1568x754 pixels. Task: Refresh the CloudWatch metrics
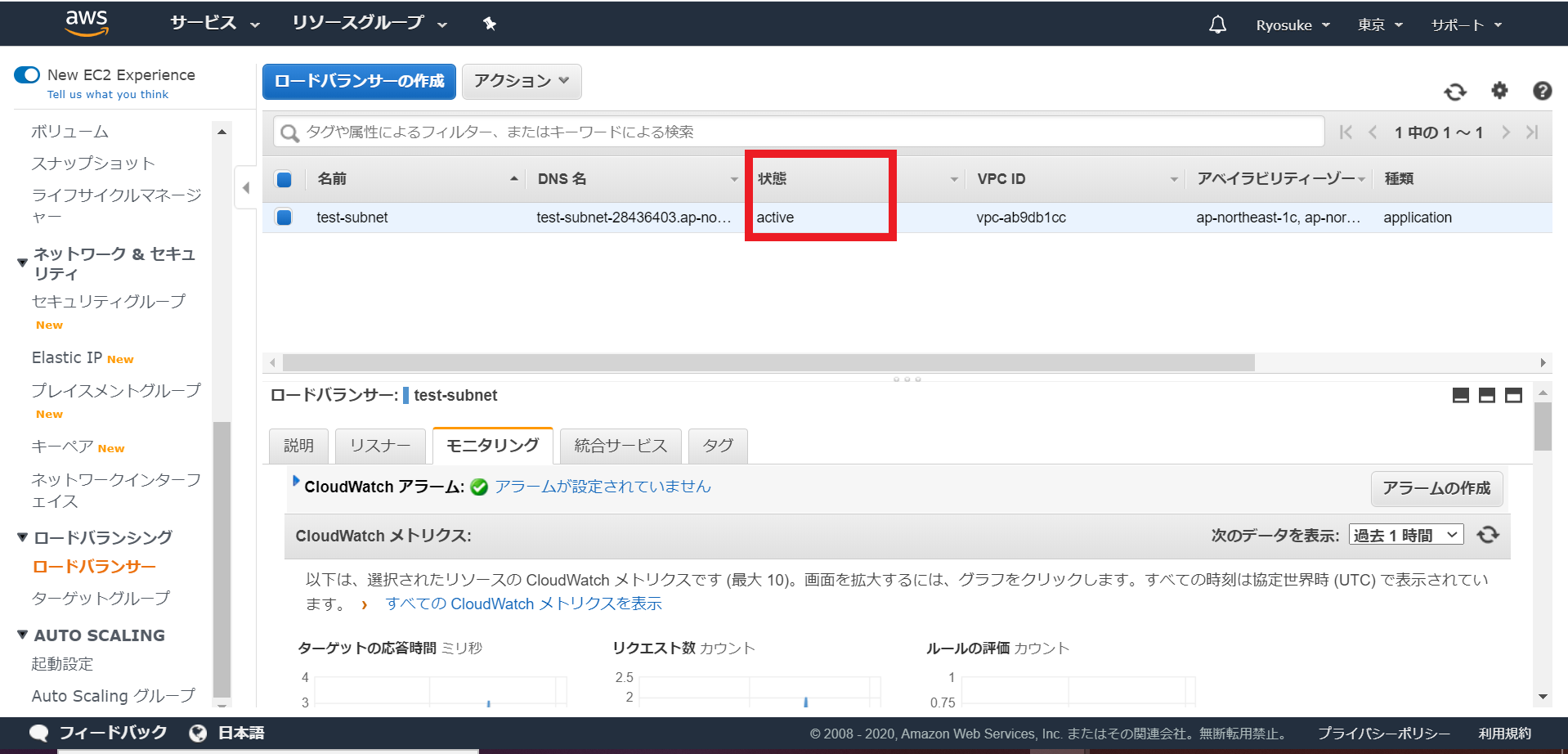click(1488, 535)
